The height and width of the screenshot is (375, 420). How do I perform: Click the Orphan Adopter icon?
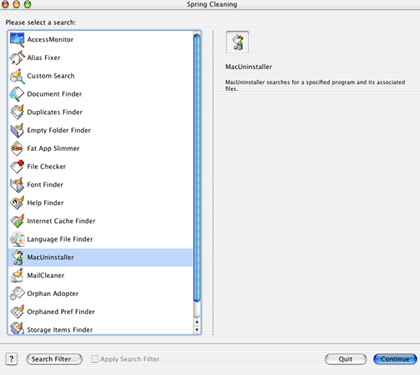[17, 293]
